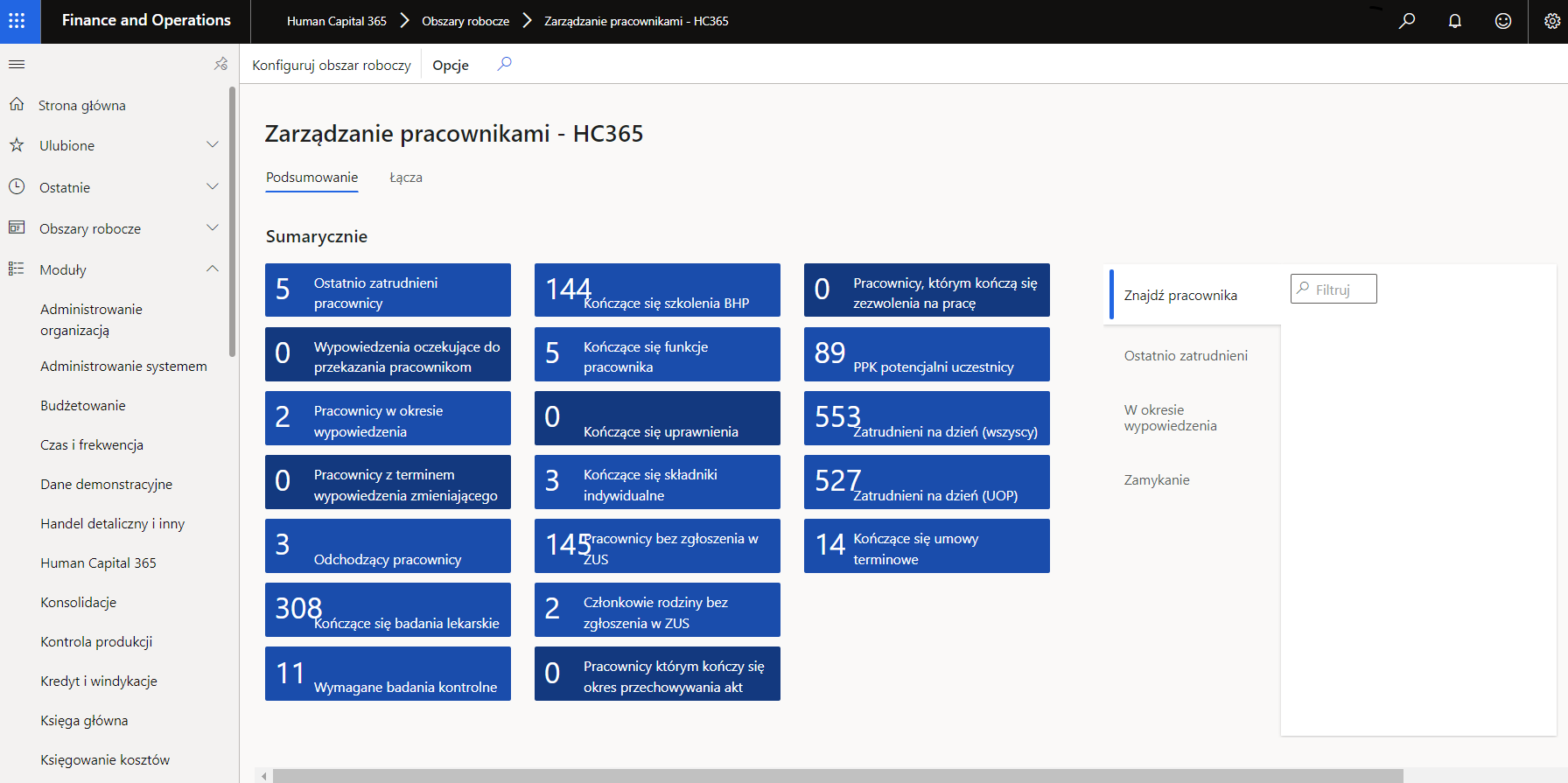Viewport: 1568px width, 783px height.
Task: Click the pin navigation pane icon
Action: point(220,64)
